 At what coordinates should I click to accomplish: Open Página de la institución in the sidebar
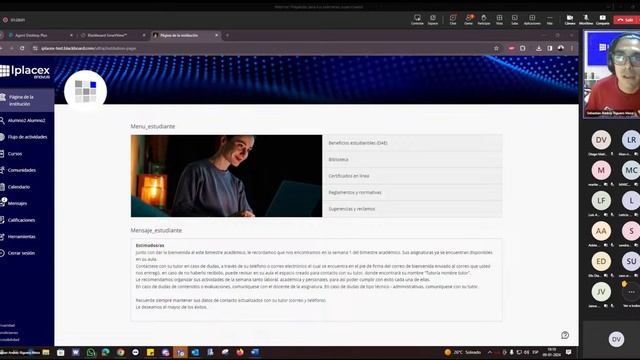tap(27, 100)
